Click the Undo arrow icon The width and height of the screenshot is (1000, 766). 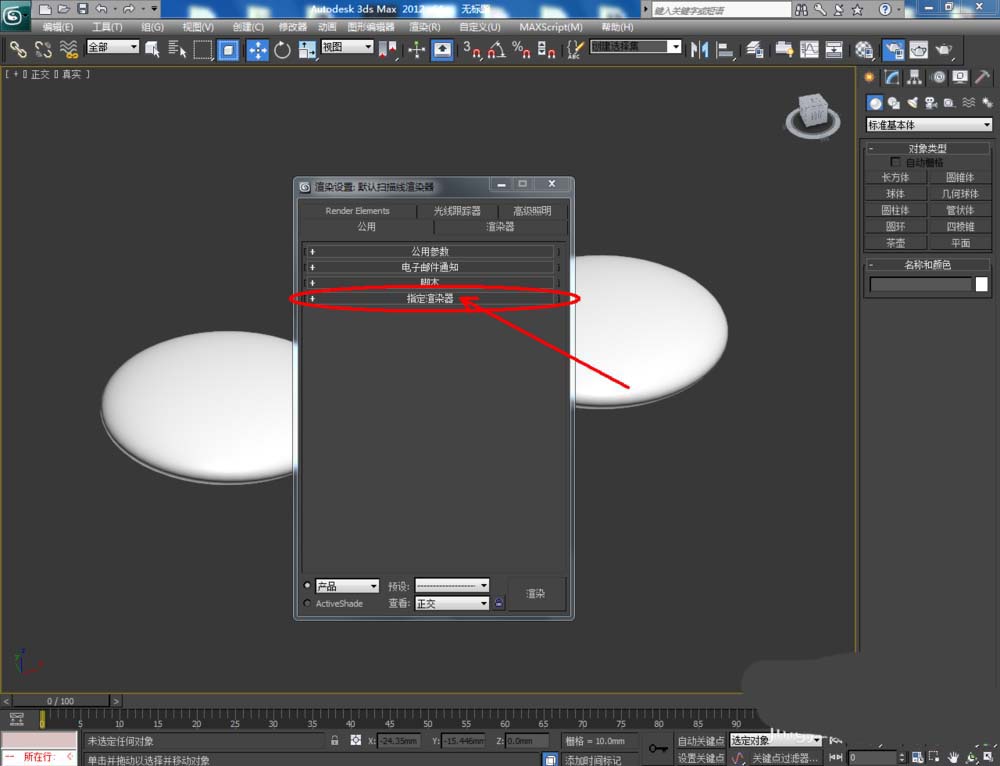coord(101,9)
